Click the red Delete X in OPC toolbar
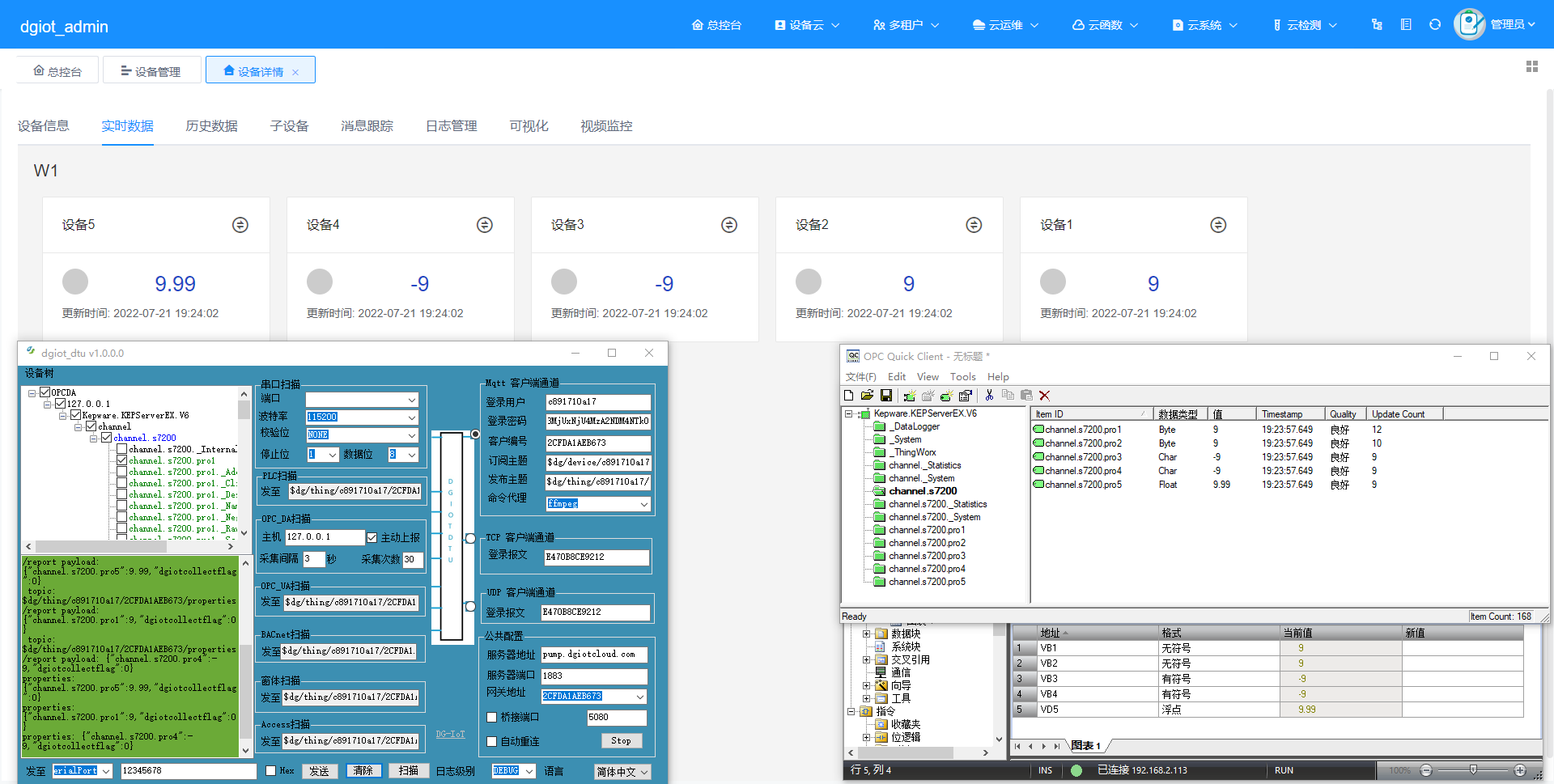This screenshot has height=784, width=1554. coord(1044,396)
